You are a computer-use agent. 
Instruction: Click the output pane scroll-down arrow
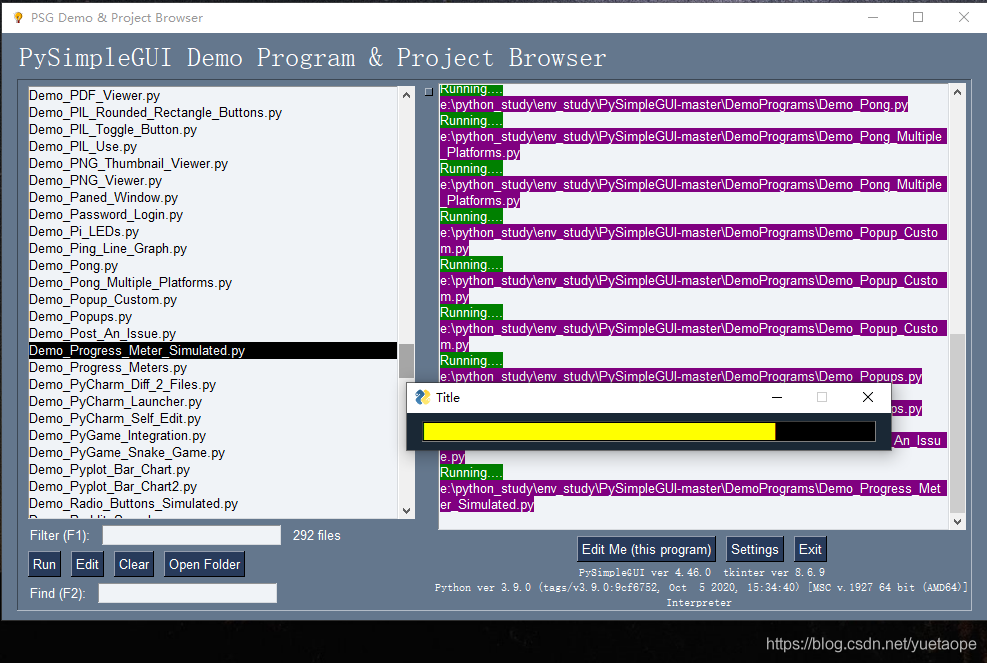tap(957, 521)
